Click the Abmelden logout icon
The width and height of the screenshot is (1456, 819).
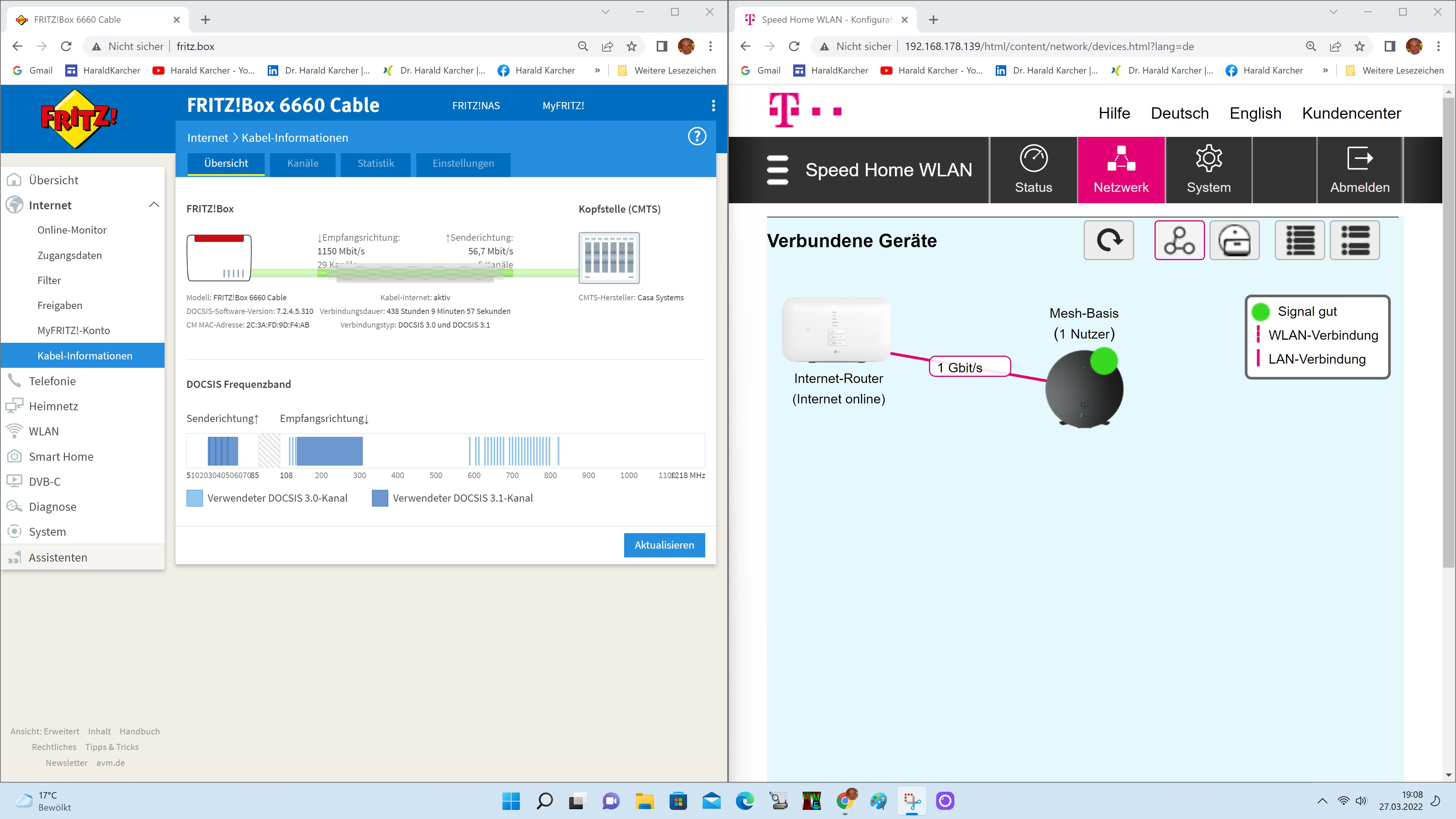[1359, 158]
